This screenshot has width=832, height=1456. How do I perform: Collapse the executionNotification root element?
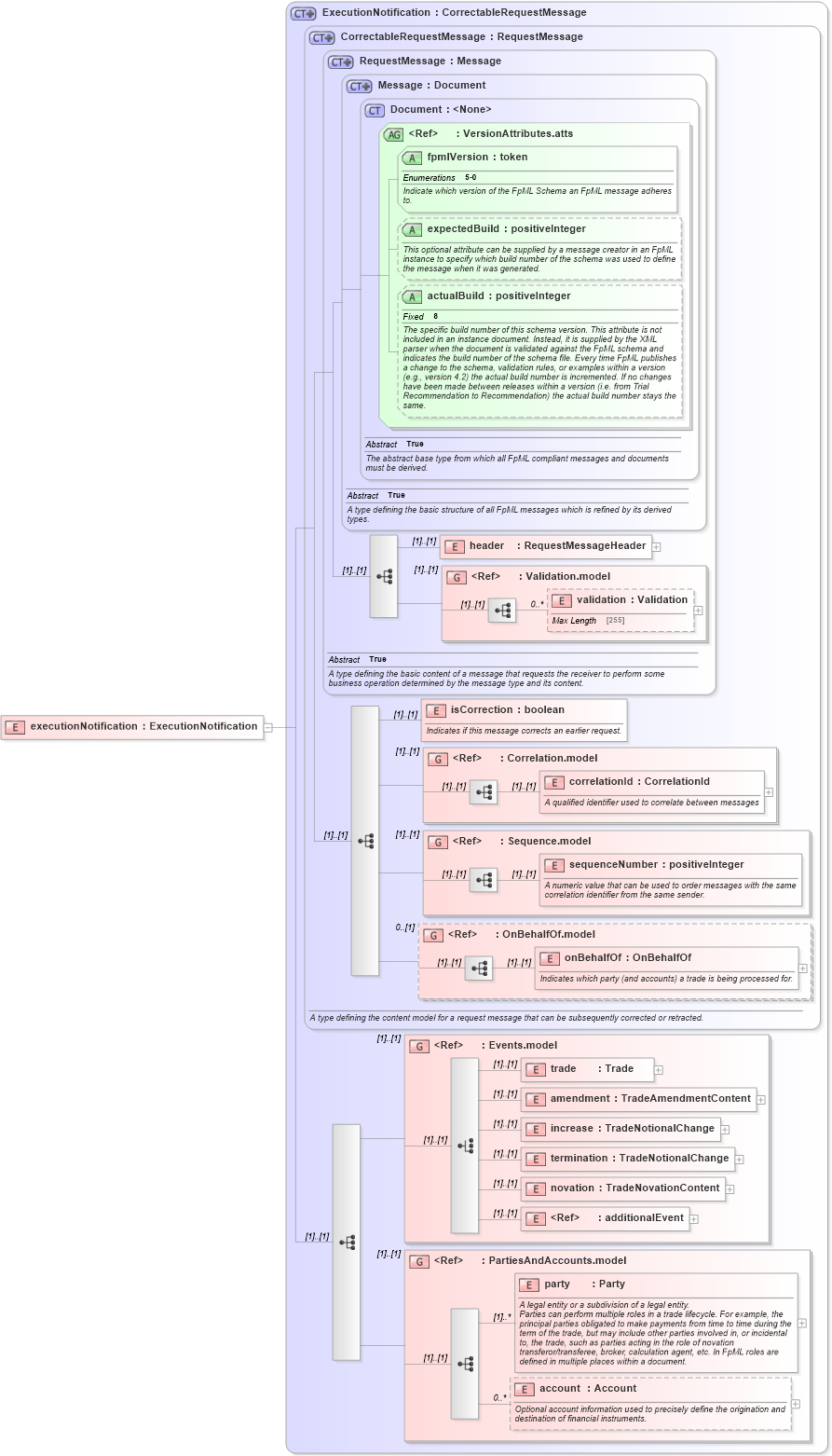(x=268, y=727)
